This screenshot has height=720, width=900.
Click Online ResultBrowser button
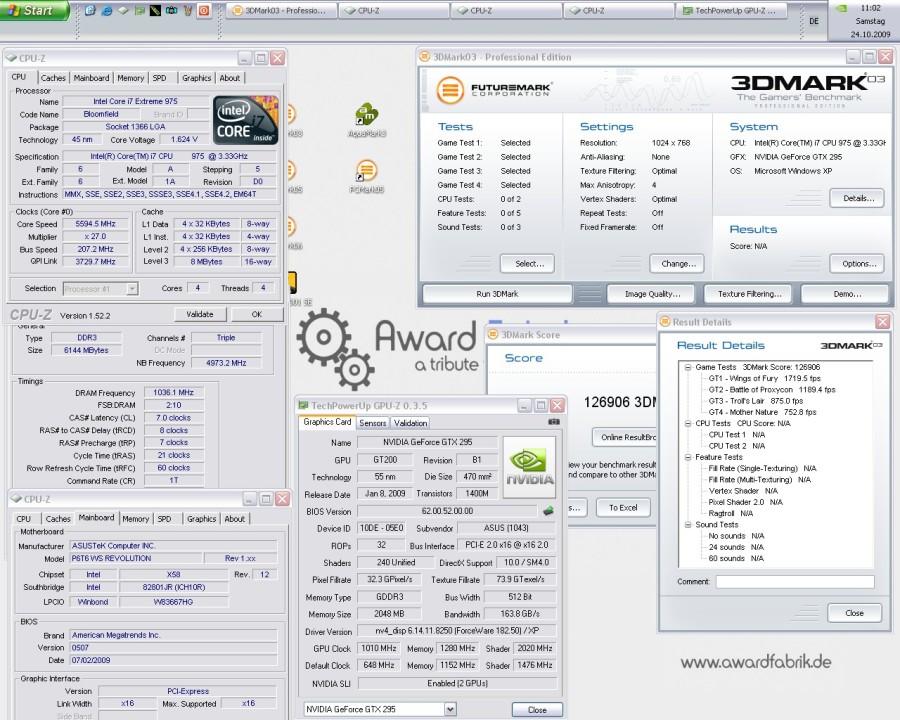point(624,437)
